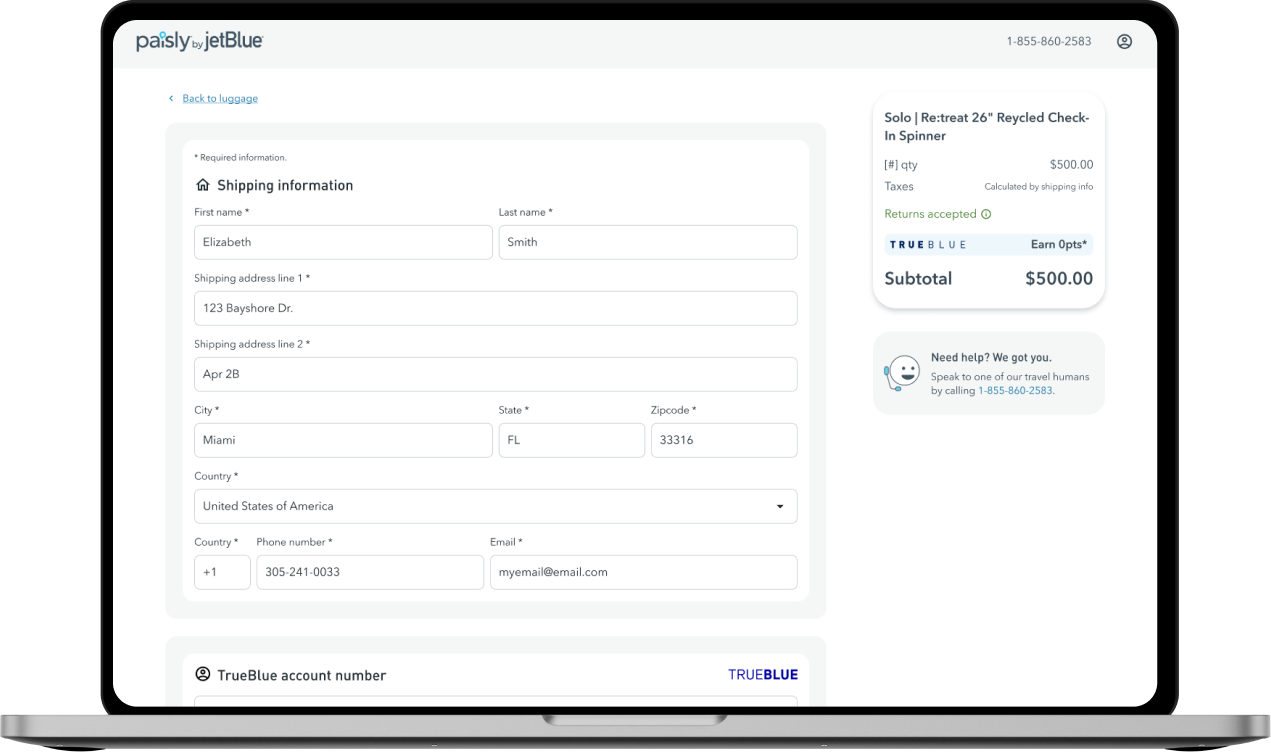Open the user account profile icon
The height and width of the screenshot is (752, 1271).
(x=1124, y=42)
